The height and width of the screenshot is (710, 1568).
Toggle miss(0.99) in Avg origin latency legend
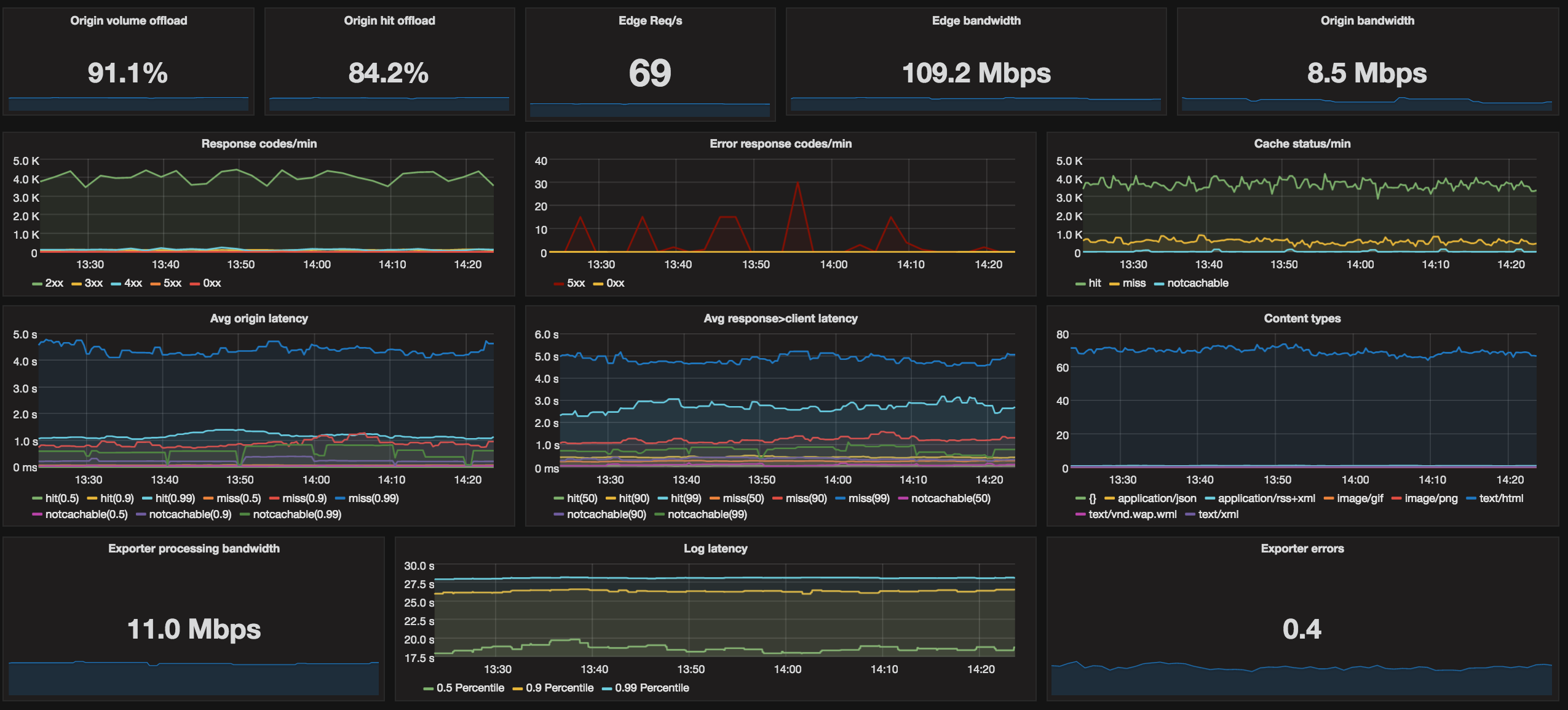coord(373,498)
